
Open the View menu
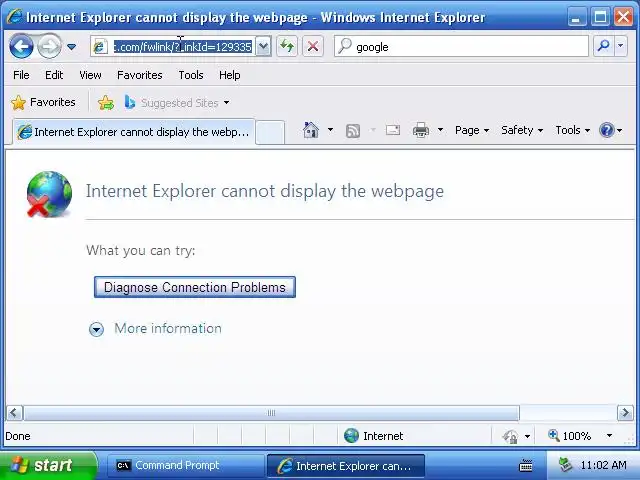click(90, 75)
